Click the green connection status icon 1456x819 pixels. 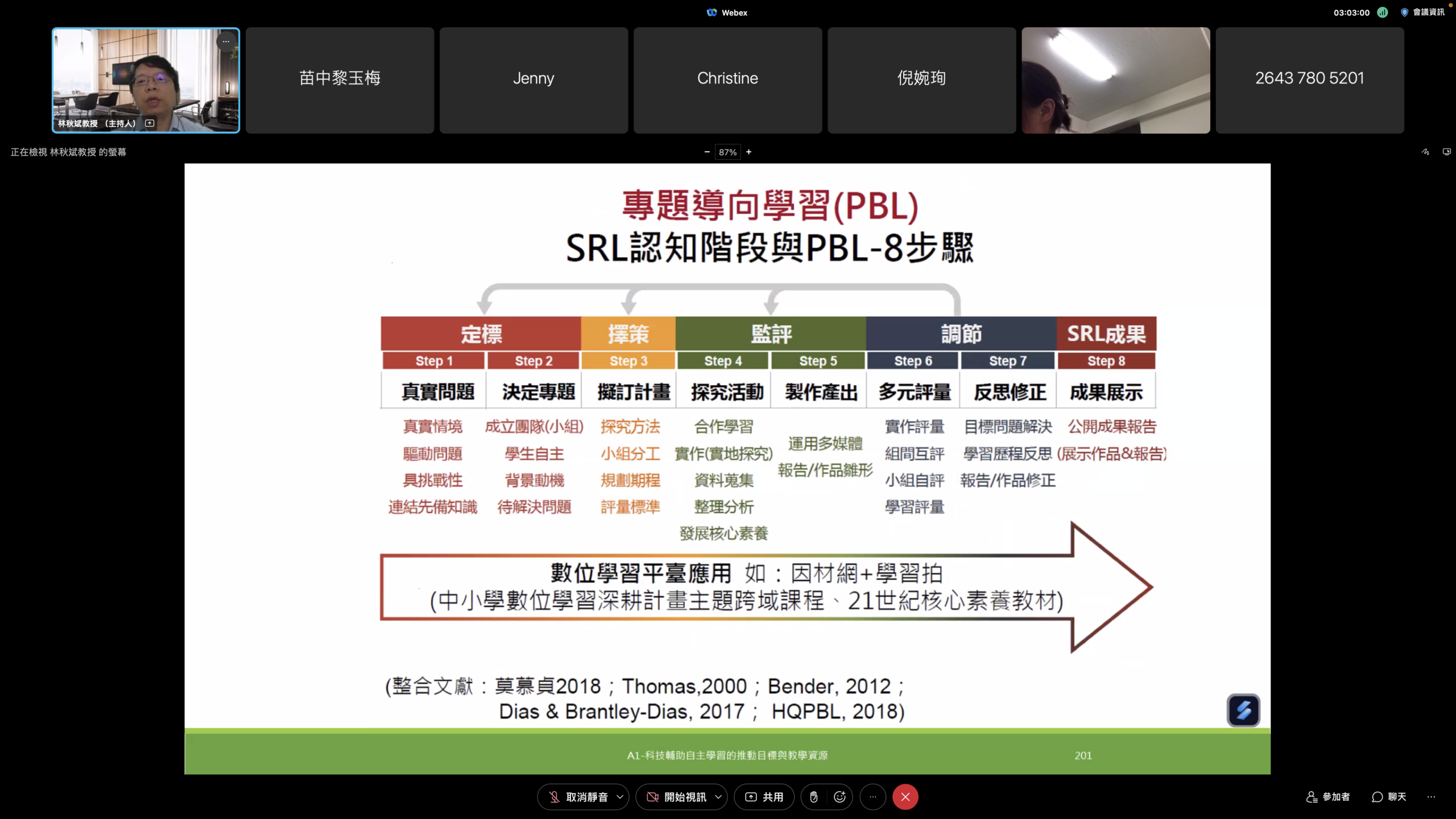coord(1382,13)
